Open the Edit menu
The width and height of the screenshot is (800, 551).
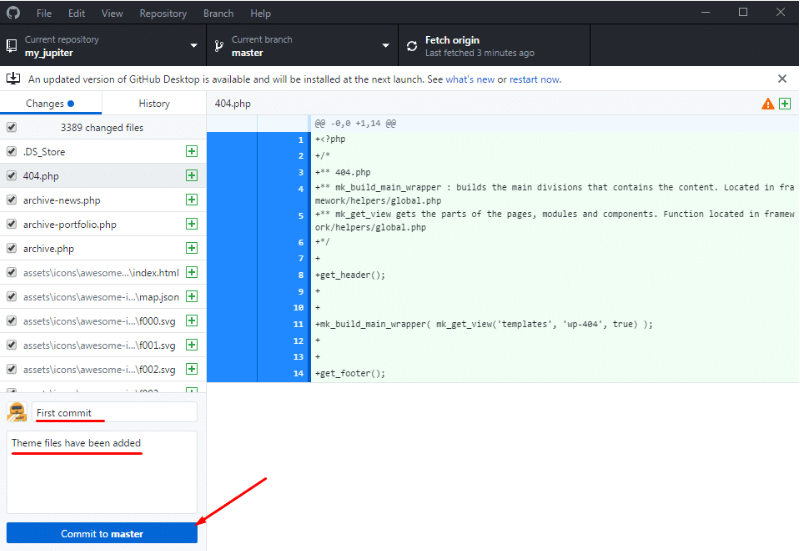(77, 13)
